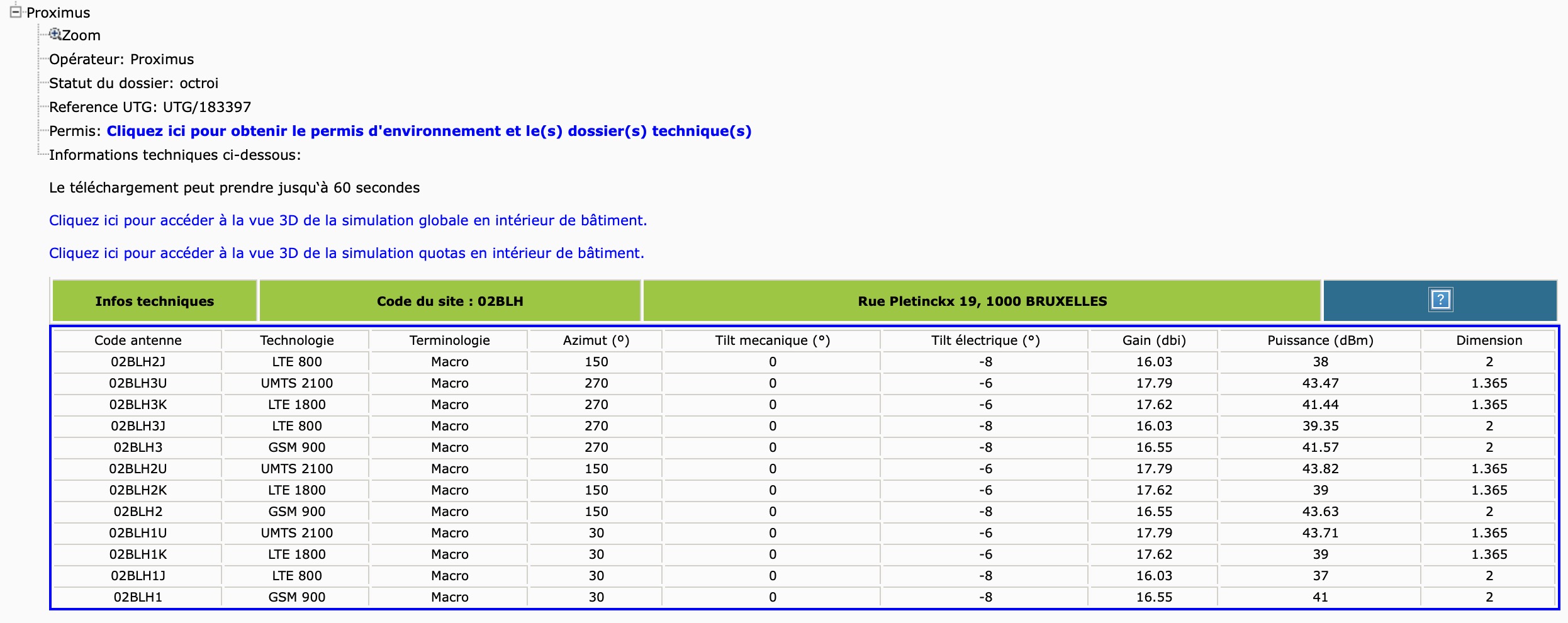Click the GSM 900 cell in 02BLH3 row
Image resolution: width=1568 pixels, height=623 pixels.
[x=297, y=447]
